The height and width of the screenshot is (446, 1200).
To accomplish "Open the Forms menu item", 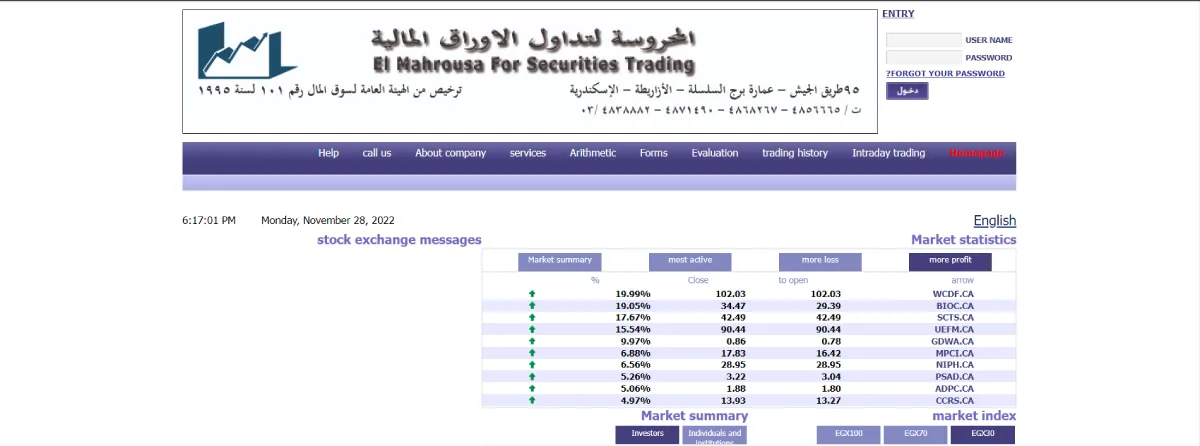I will [654, 153].
